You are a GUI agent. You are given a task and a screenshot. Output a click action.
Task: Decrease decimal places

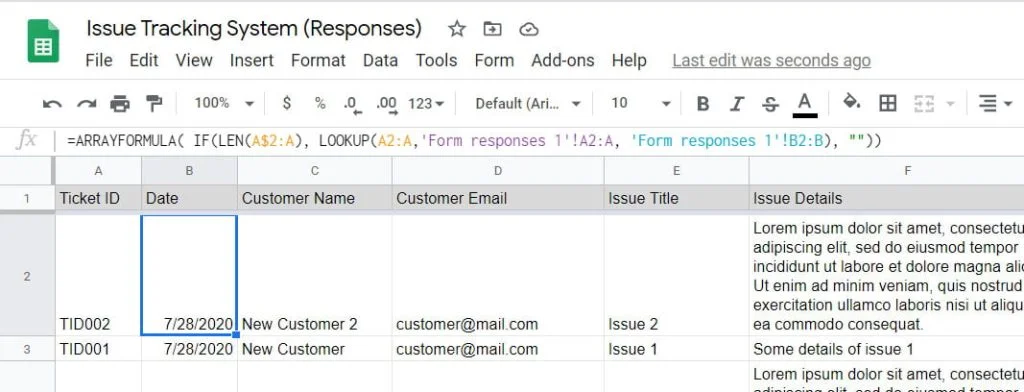tap(352, 104)
